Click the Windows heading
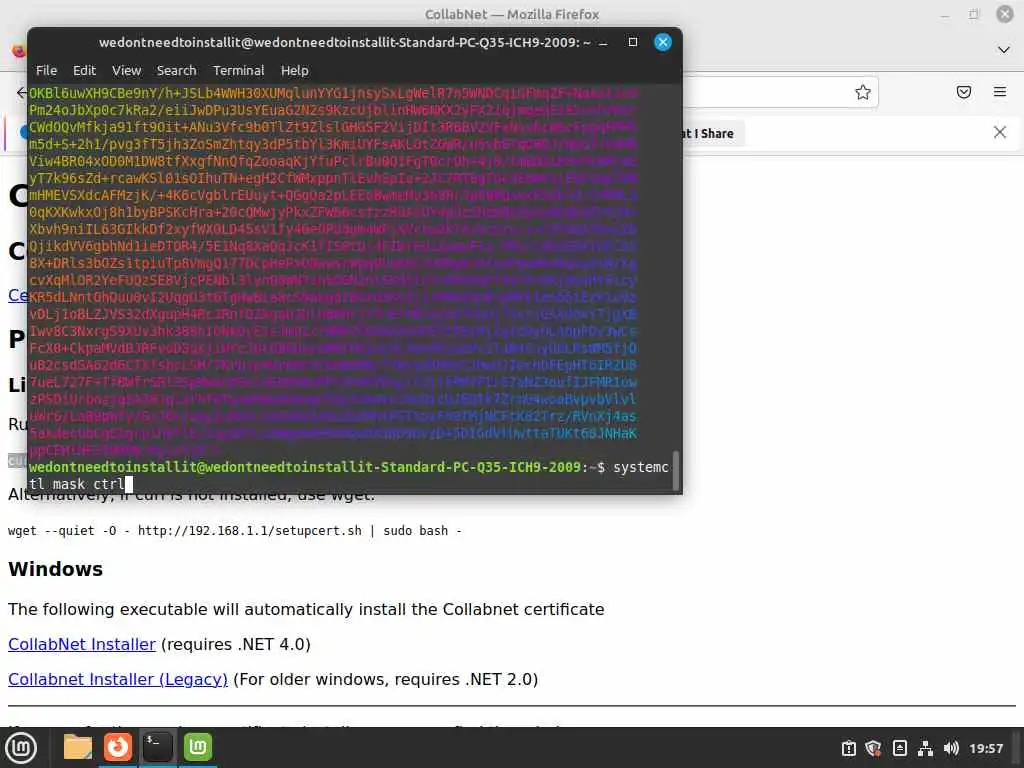The image size is (1024, 768). (56, 569)
